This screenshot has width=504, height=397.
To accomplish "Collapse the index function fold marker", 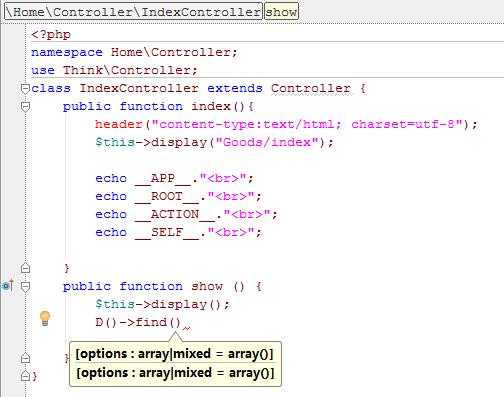I will 25,107.
